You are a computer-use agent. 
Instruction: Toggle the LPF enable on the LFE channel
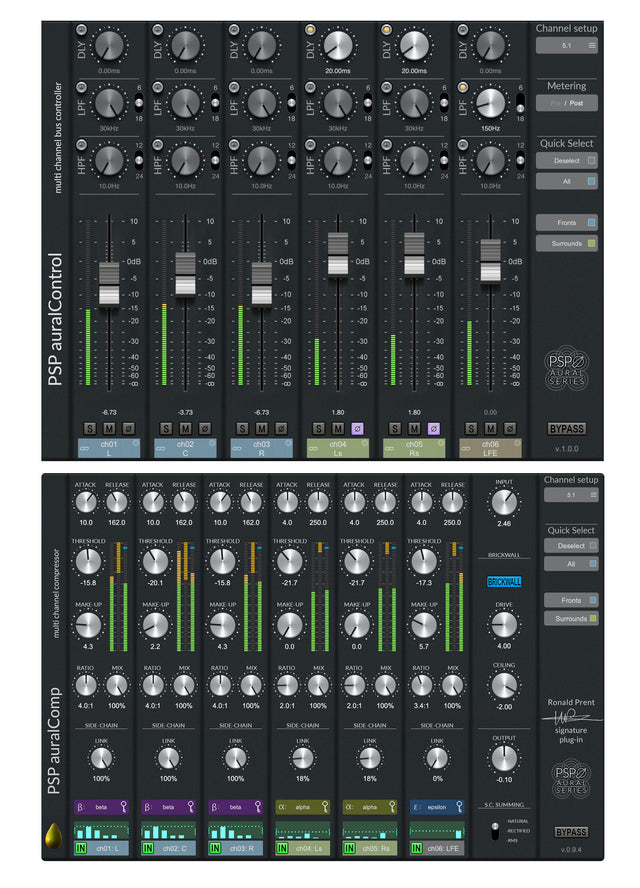(x=465, y=88)
